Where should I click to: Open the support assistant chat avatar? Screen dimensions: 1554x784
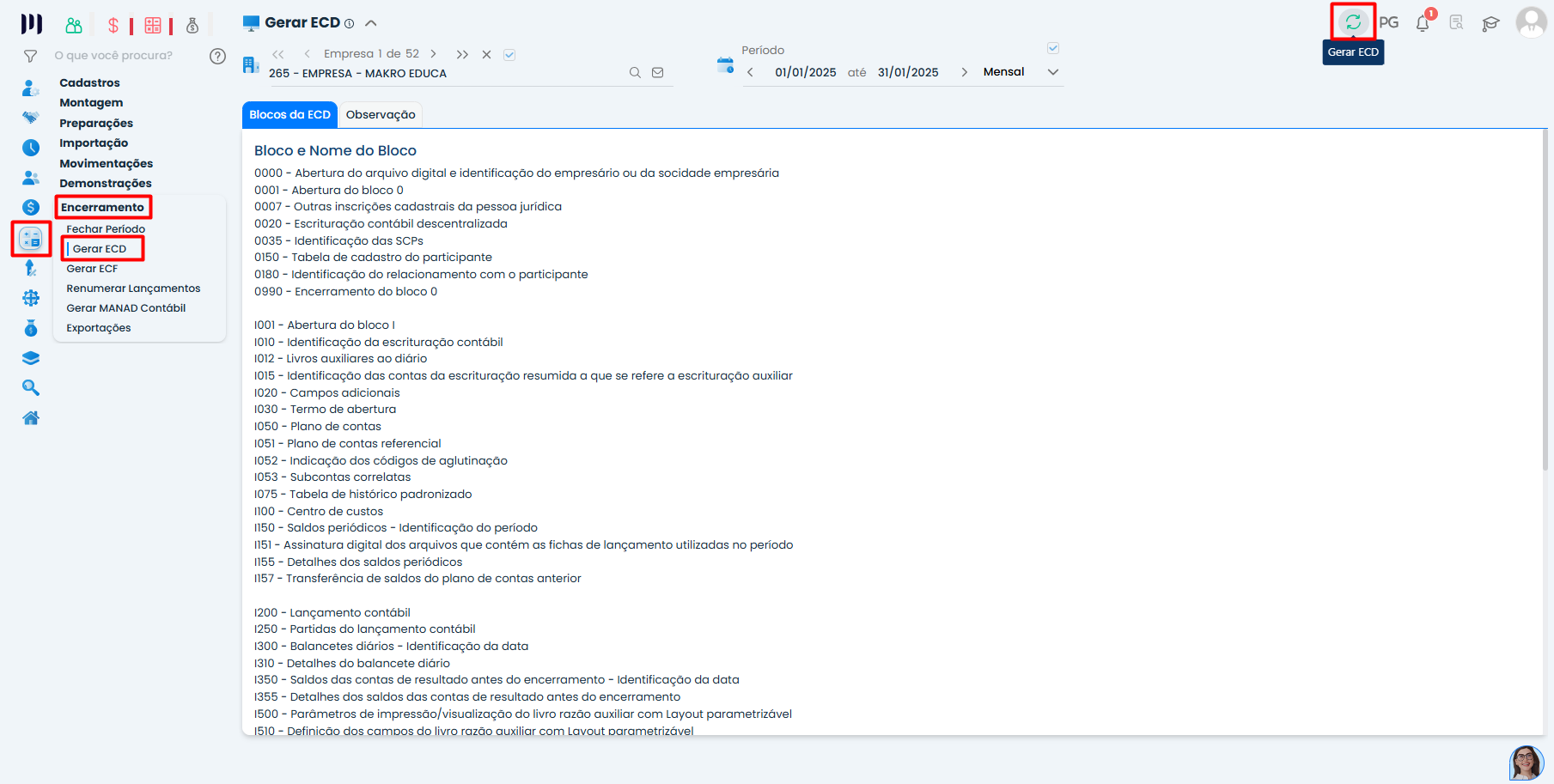click(x=1527, y=763)
